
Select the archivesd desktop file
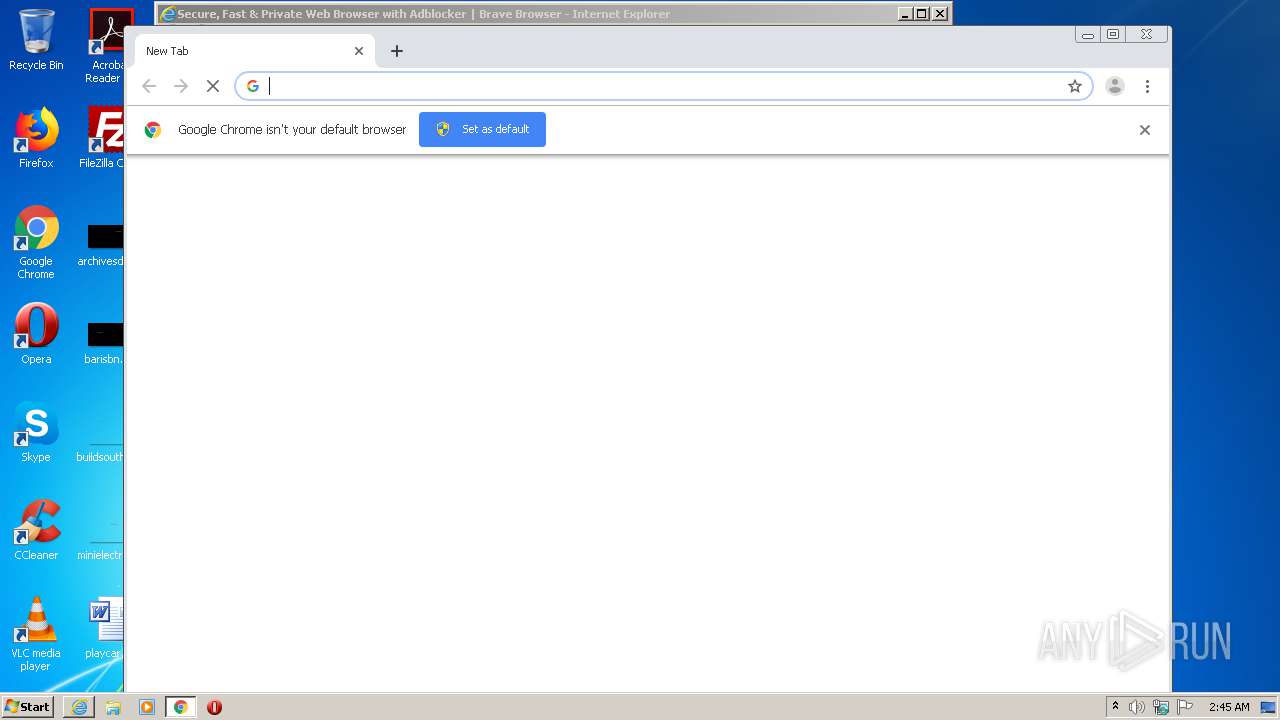click(103, 245)
